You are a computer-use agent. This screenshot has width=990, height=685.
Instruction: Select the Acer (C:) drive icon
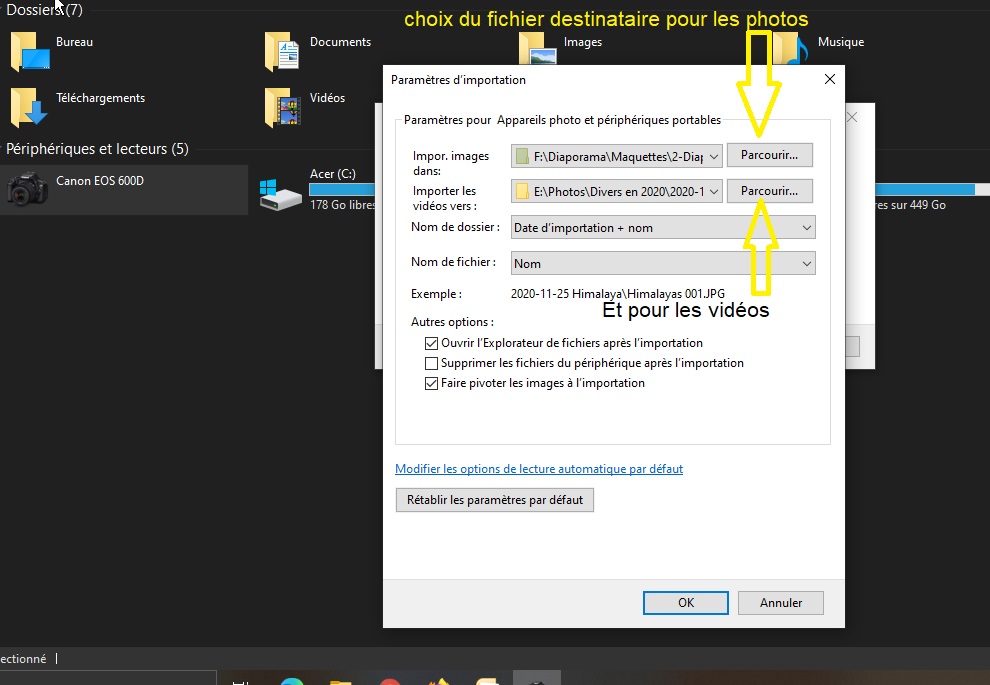tap(280, 192)
